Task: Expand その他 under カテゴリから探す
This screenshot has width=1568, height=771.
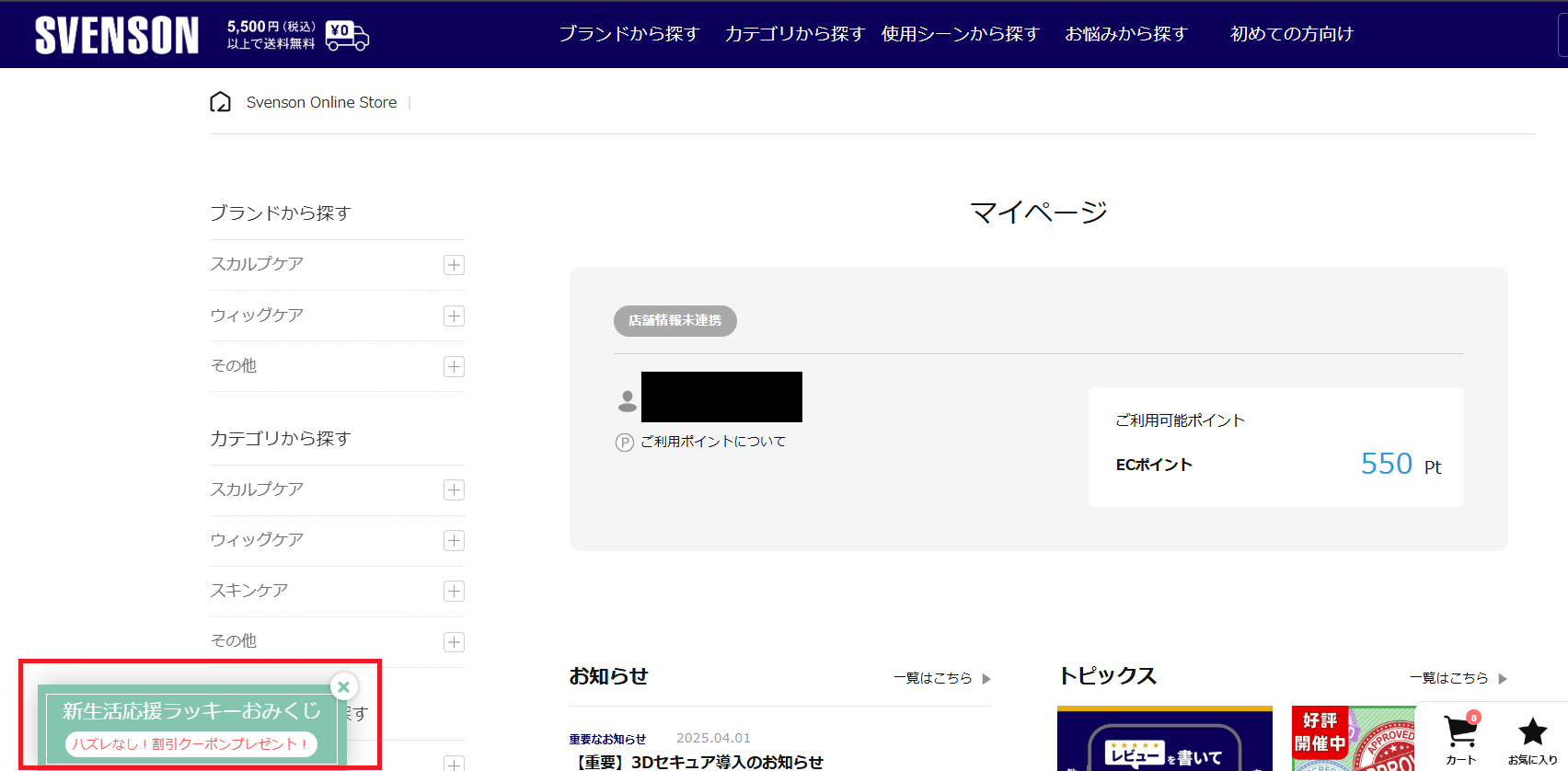Action: coord(454,641)
